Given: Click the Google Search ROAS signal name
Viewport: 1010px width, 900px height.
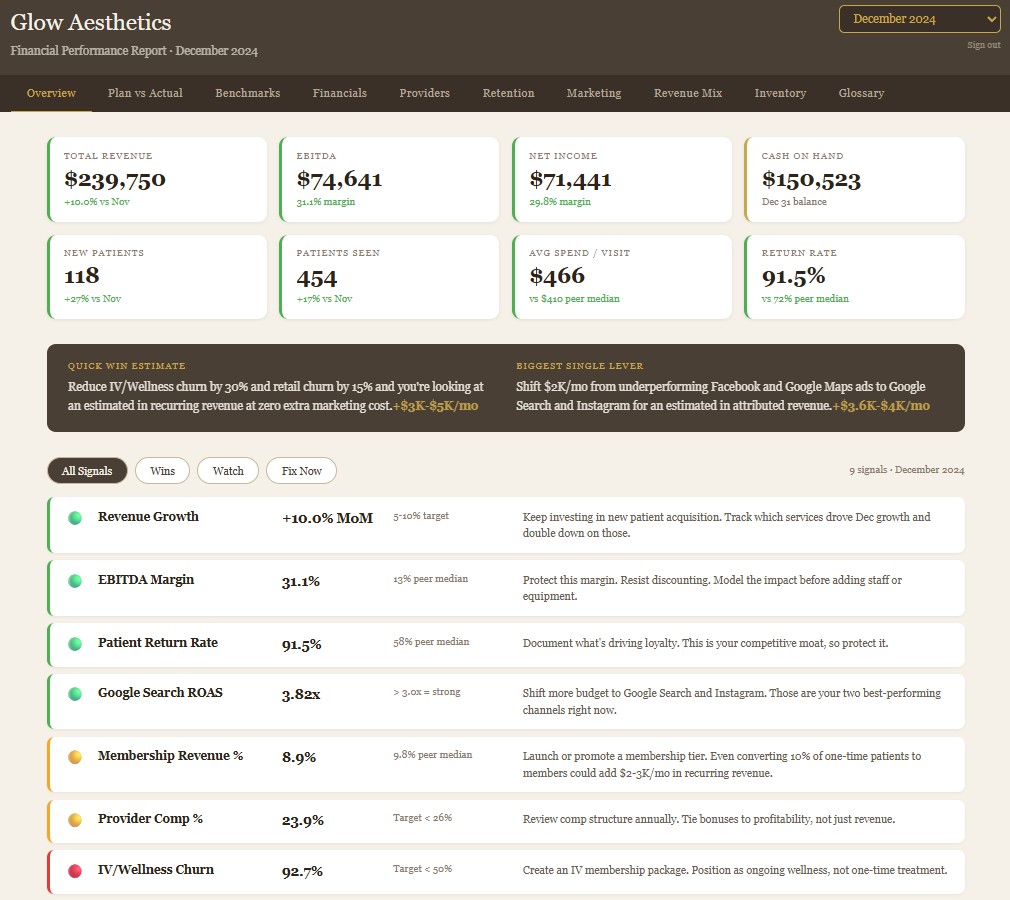Looking at the screenshot, I should [x=160, y=693].
